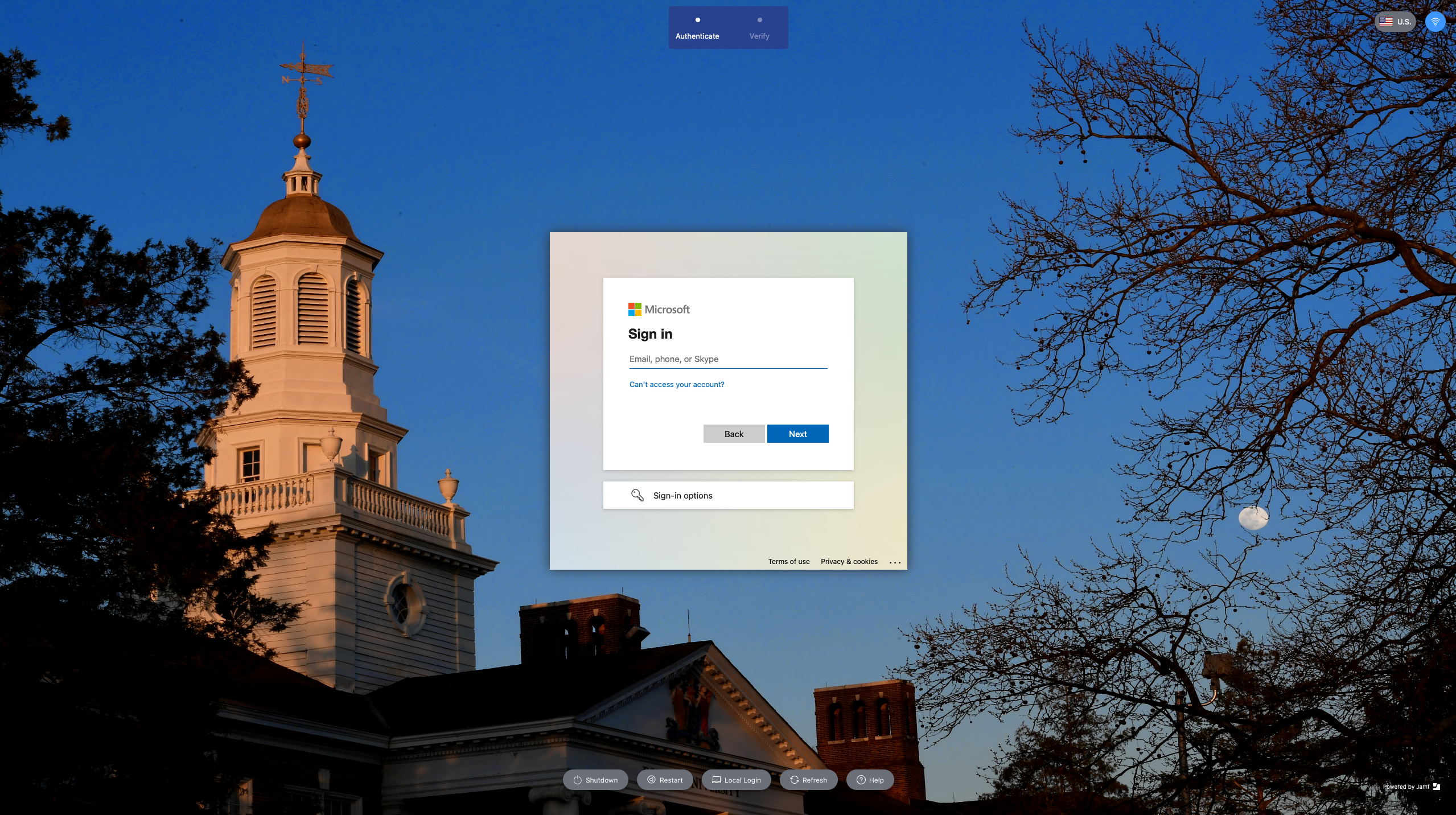Focus the Email, phone, or Skype field

(727, 359)
